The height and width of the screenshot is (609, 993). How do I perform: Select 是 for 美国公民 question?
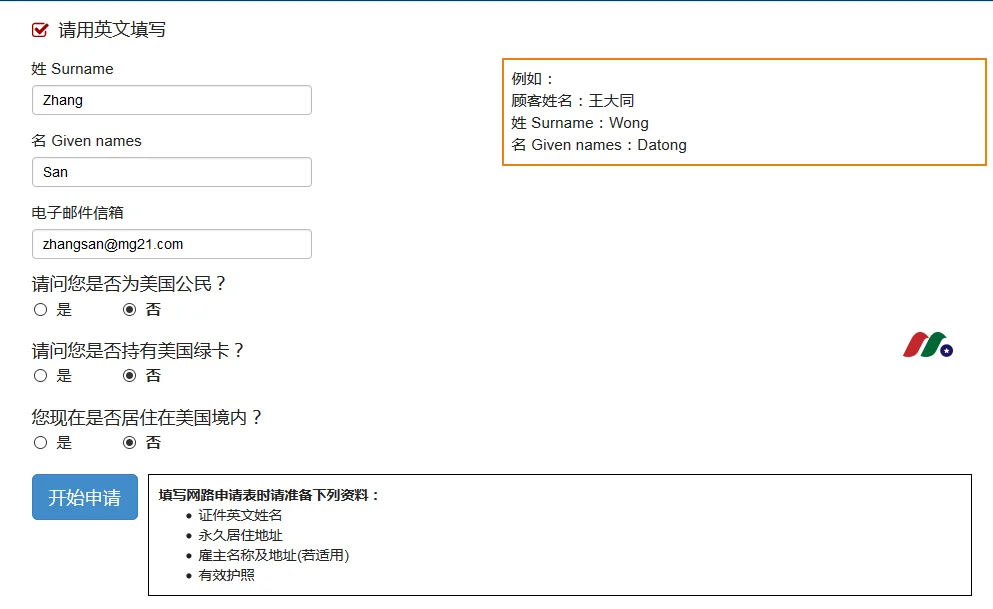tap(41, 310)
